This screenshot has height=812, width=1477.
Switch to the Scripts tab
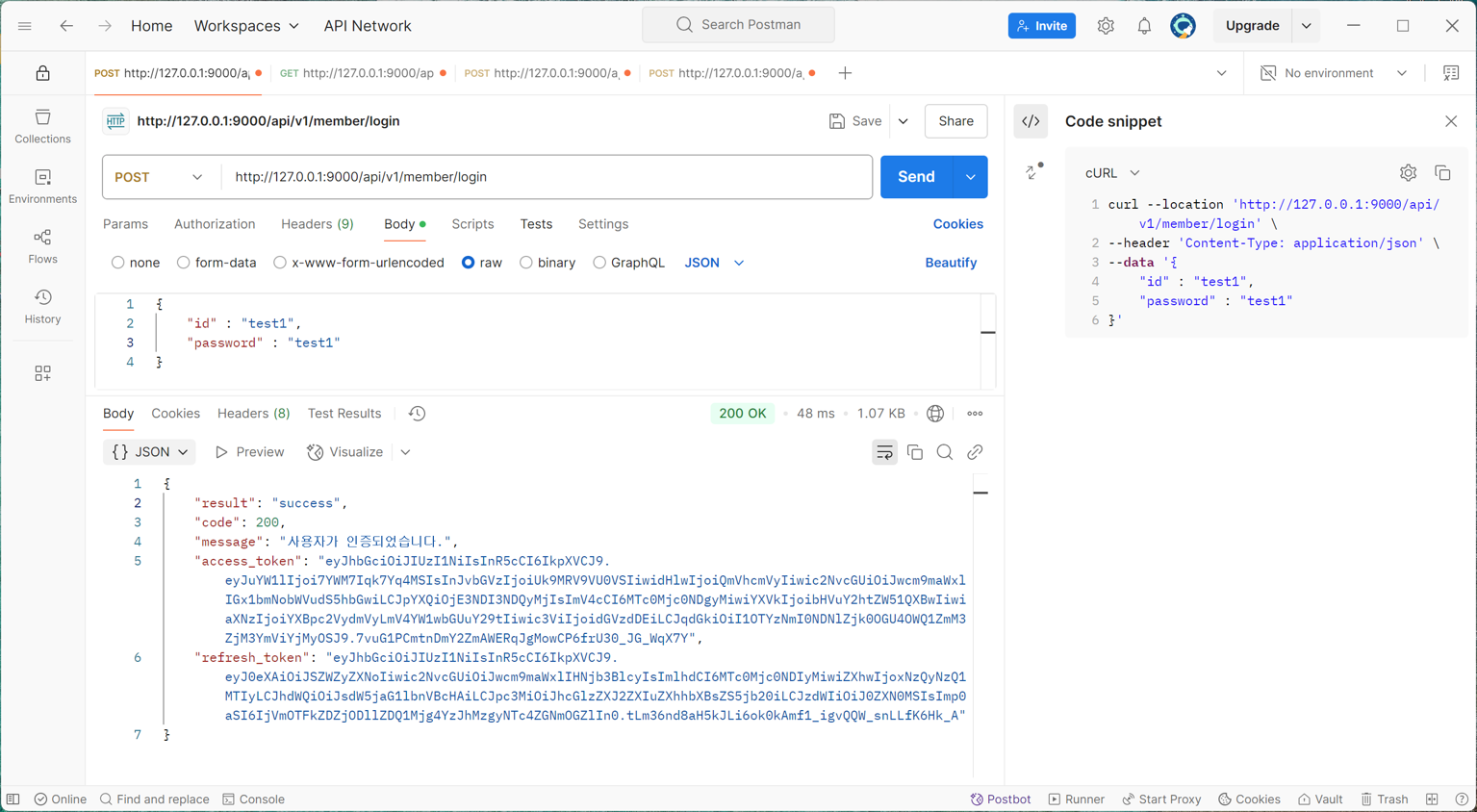click(x=472, y=224)
